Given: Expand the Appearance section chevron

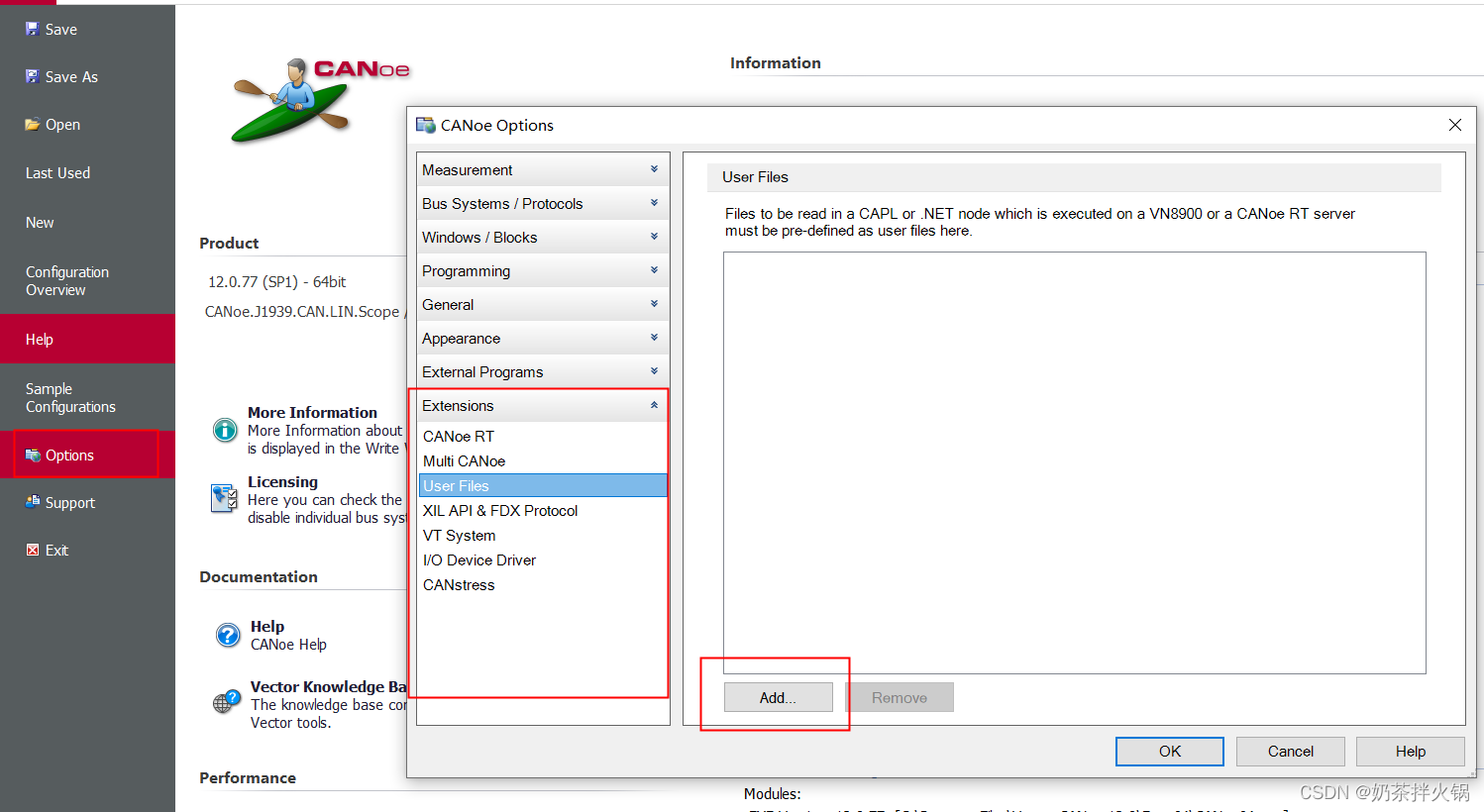Looking at the screenshot, I should click(654, 338).
